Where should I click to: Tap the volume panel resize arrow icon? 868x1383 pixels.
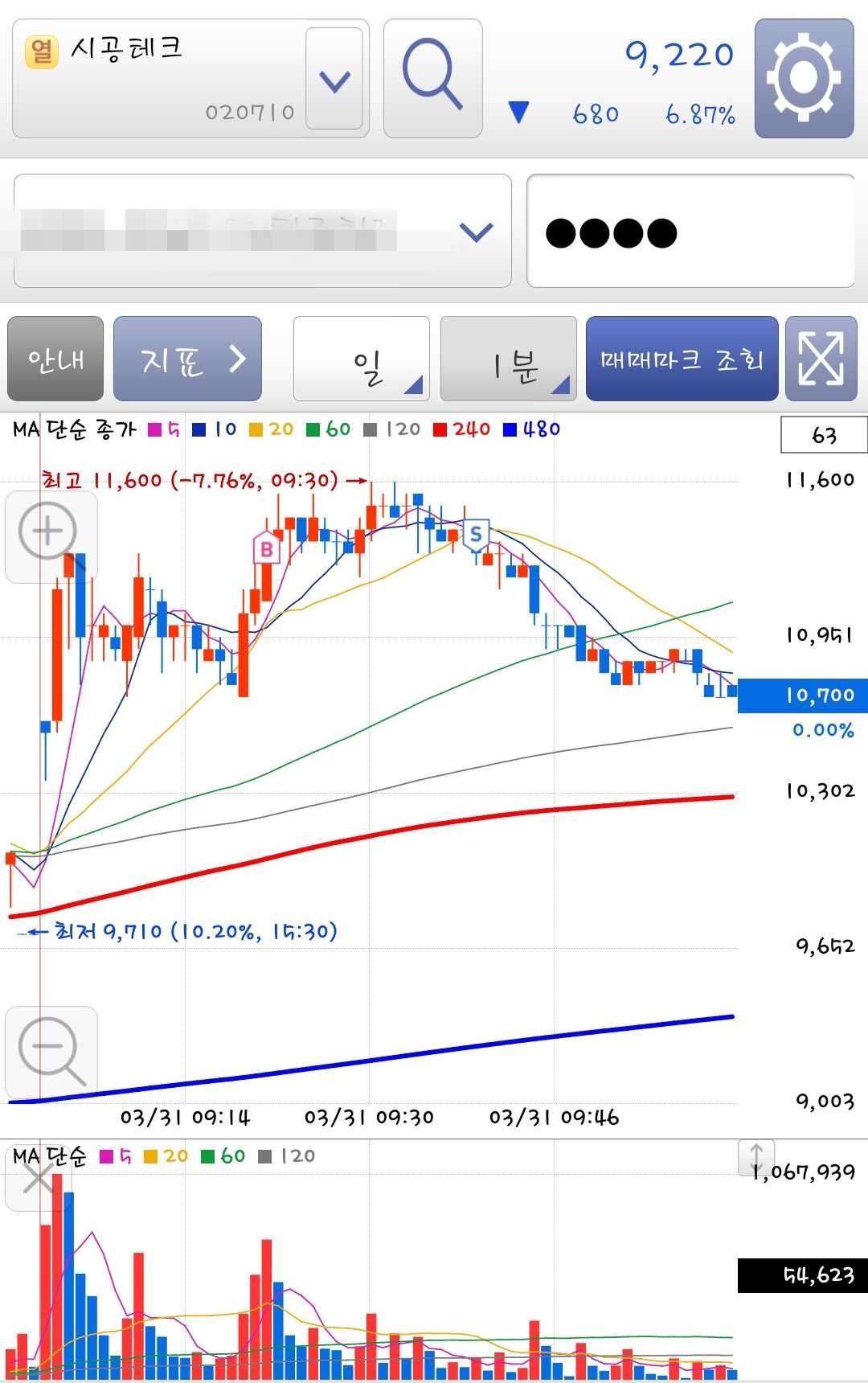(x=756, y=1157)
